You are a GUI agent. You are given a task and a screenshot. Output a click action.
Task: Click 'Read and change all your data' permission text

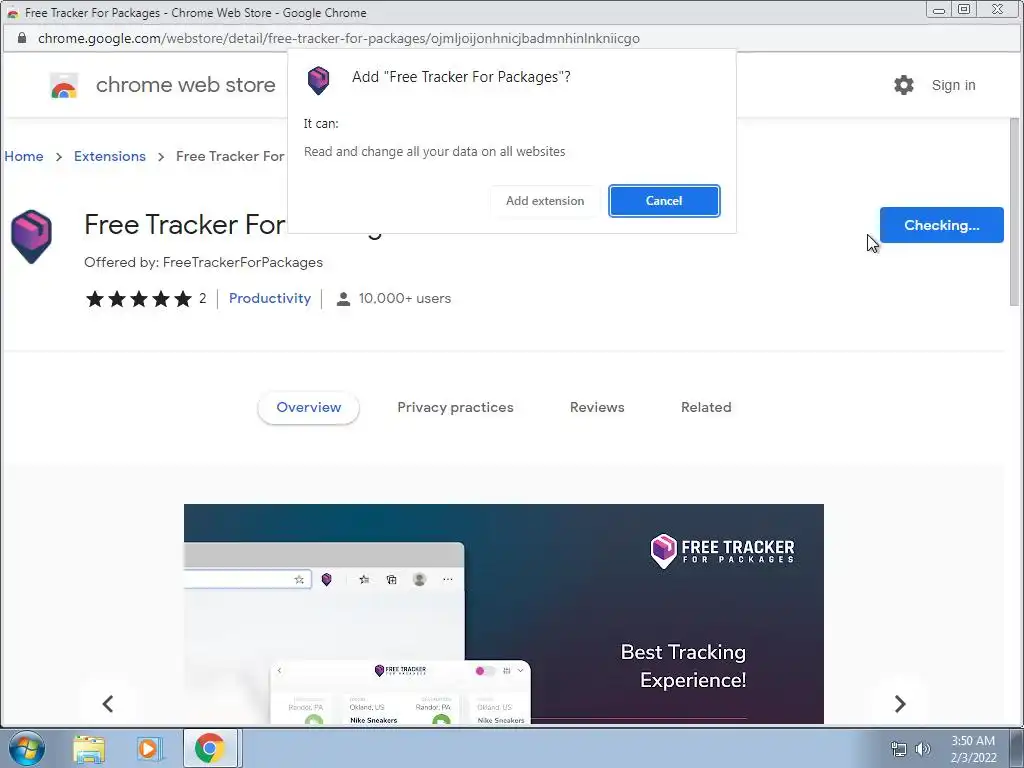pyautogui.click(x=434, y=152)
